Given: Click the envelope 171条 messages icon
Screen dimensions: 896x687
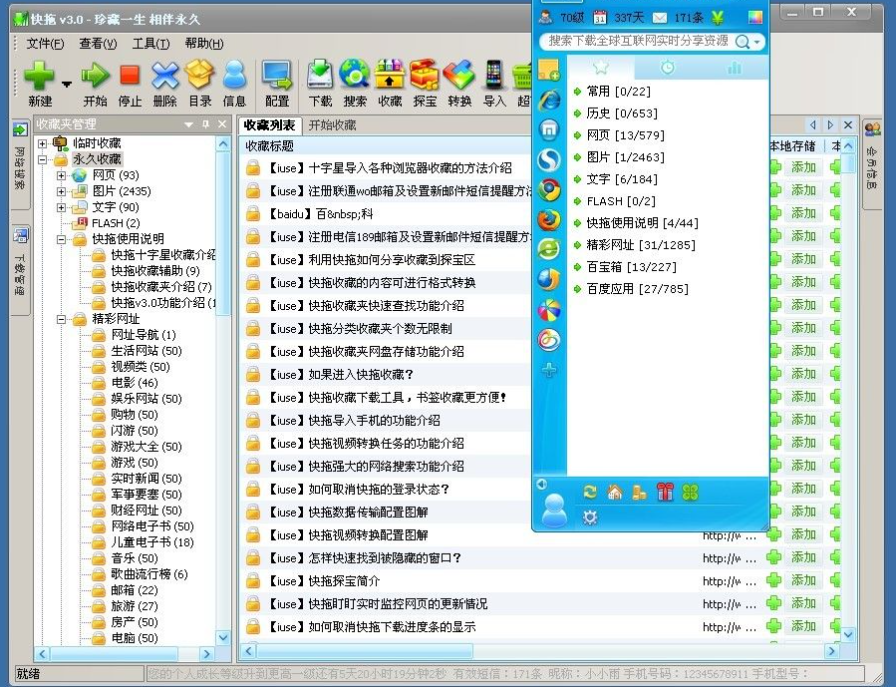Looking at the screenshot, I should pyautogui.click(x=660, y=18).
